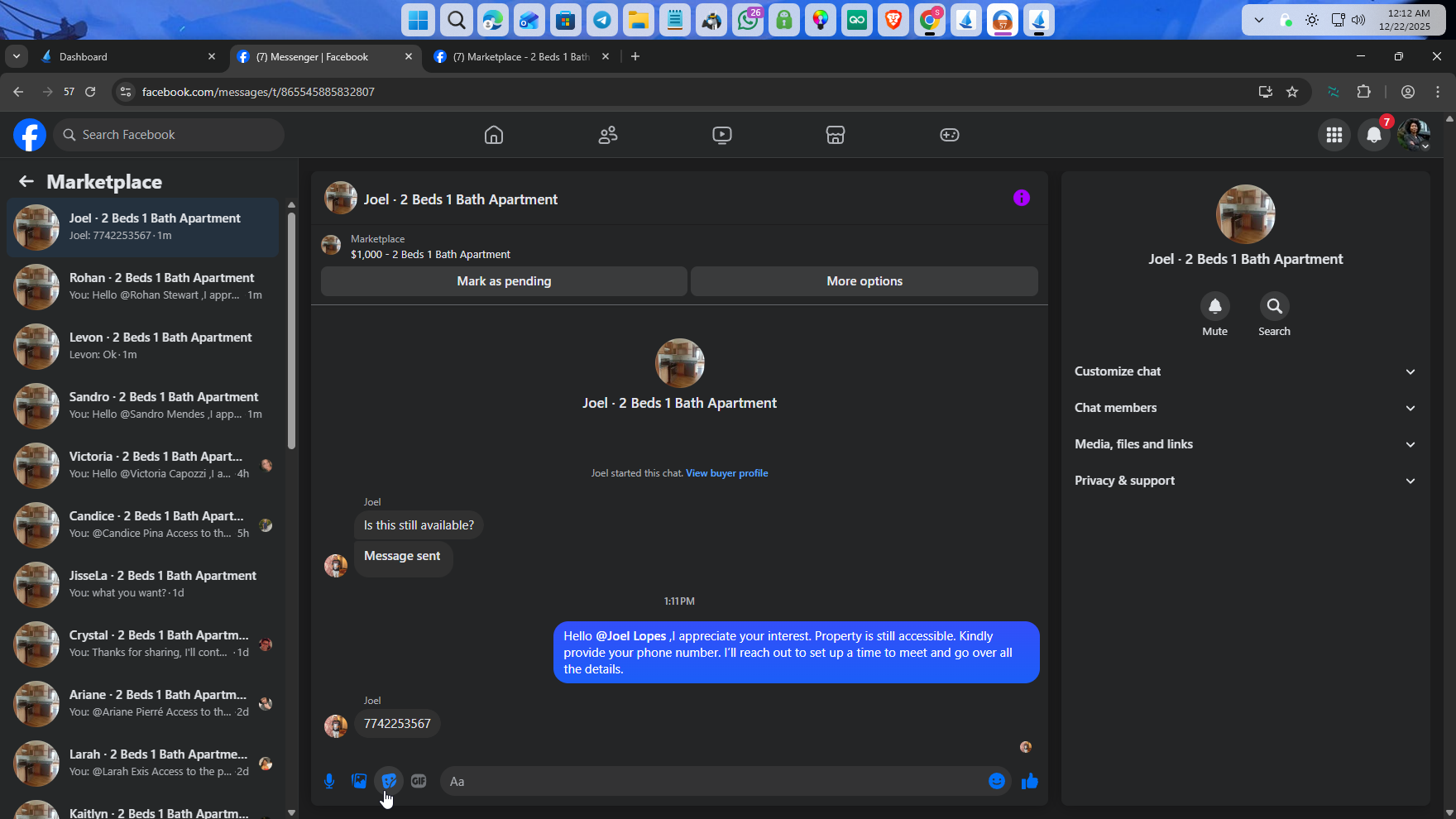The width and height of the screenshot is (1456, 819).
Task: Click Joel's avatar in the chat header
Action: (x=341, y=199)
